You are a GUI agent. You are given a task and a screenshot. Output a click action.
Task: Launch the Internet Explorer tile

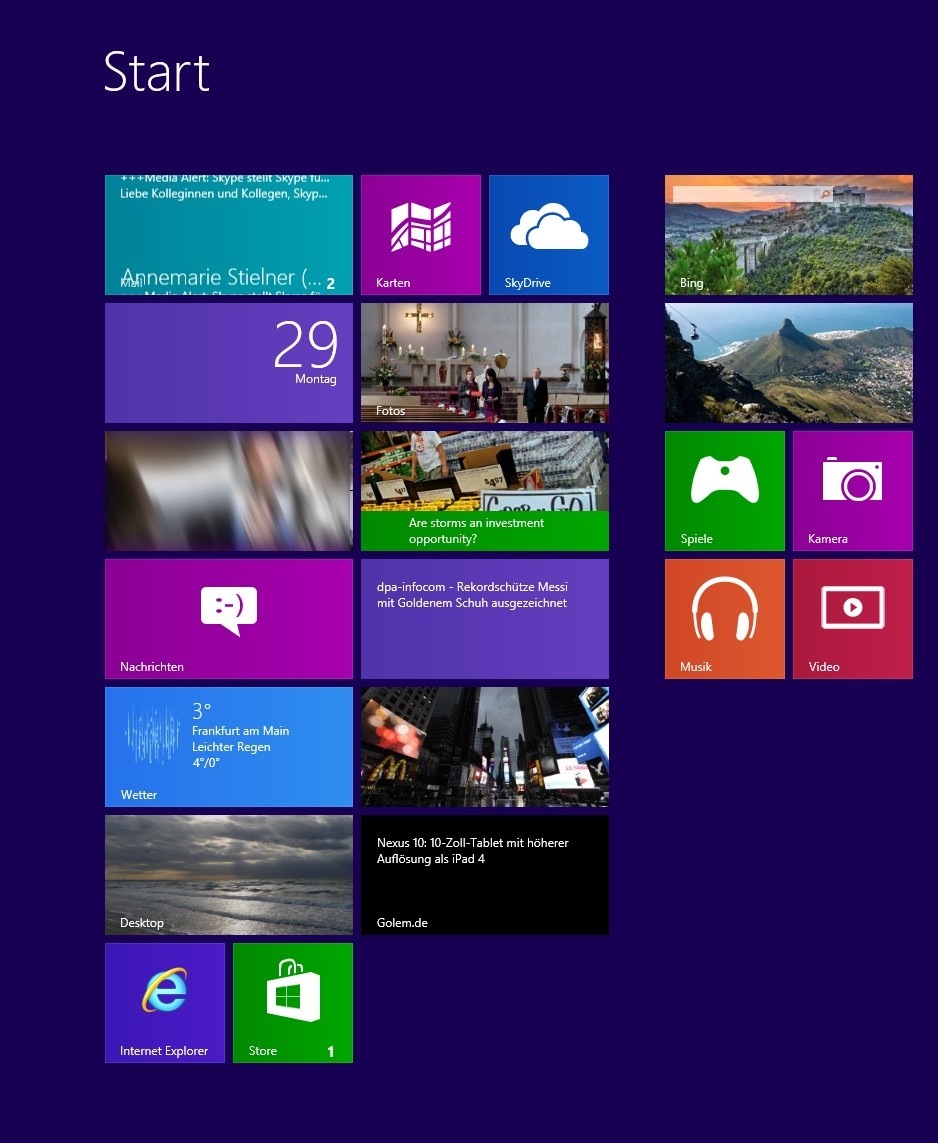click(165, 1003)
